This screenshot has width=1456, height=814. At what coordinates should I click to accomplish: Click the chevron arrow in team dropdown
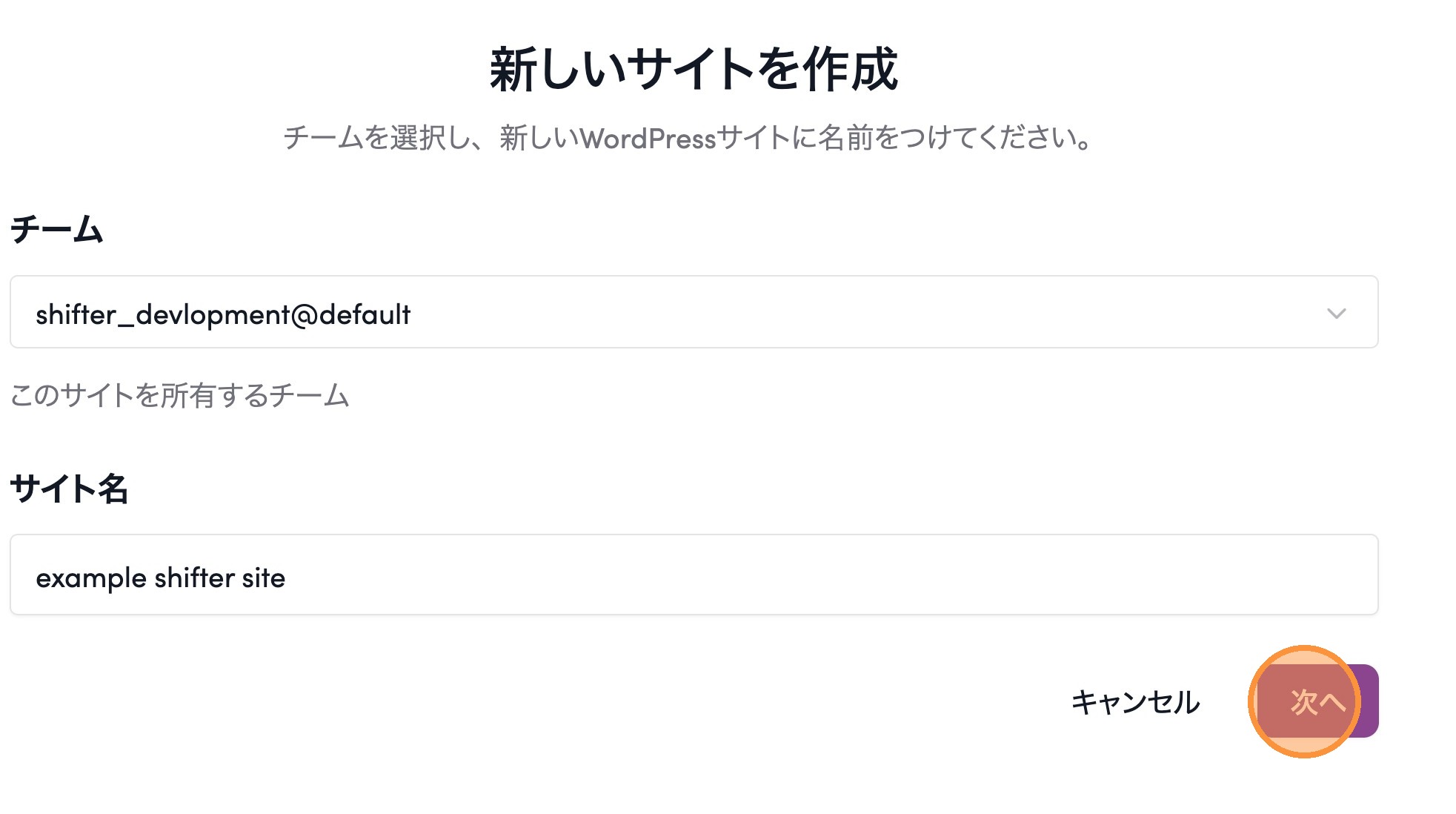click(1336, 313)
